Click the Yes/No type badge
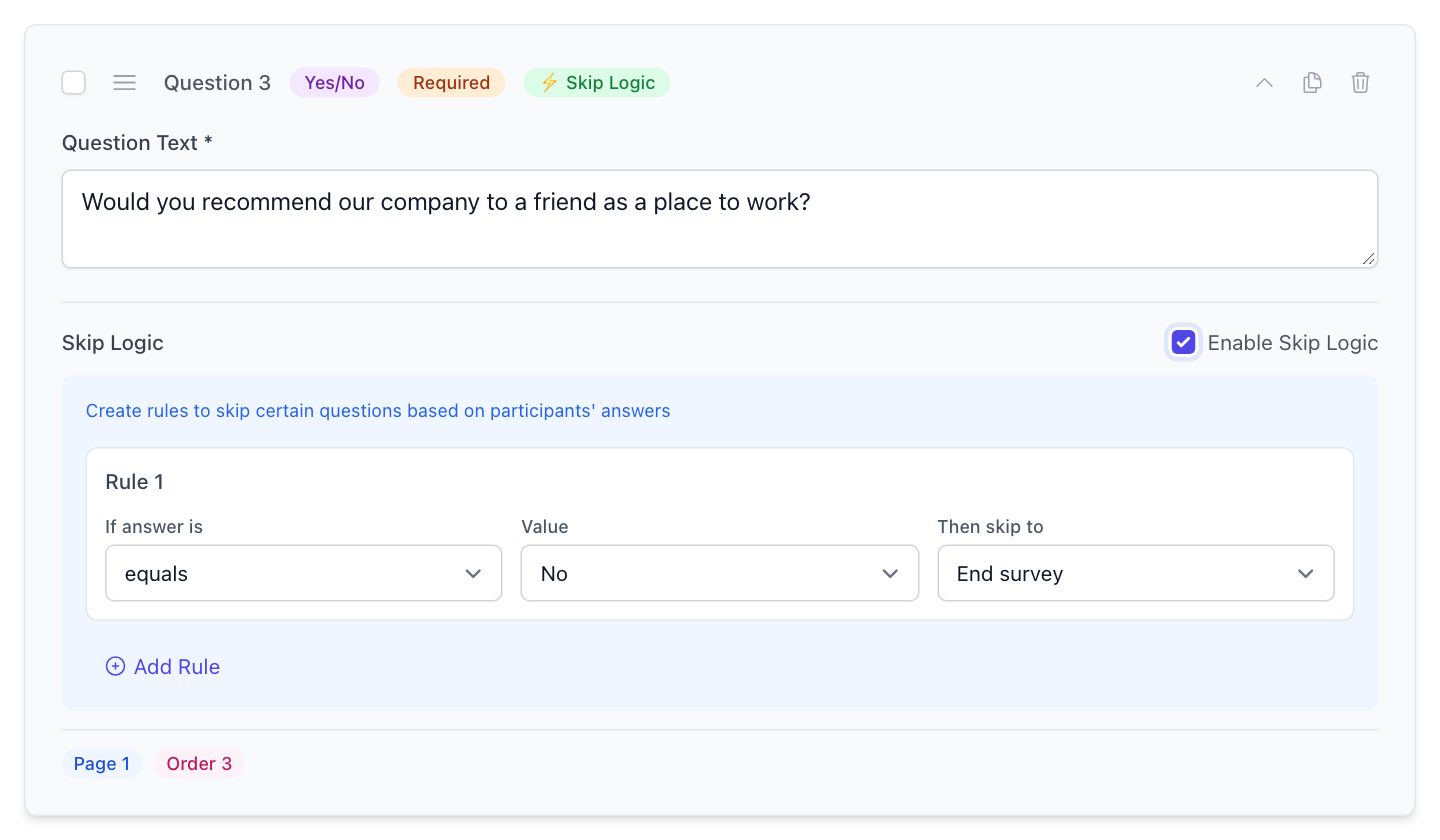This screenshot has height=840, width=1440. pos(334,83)
